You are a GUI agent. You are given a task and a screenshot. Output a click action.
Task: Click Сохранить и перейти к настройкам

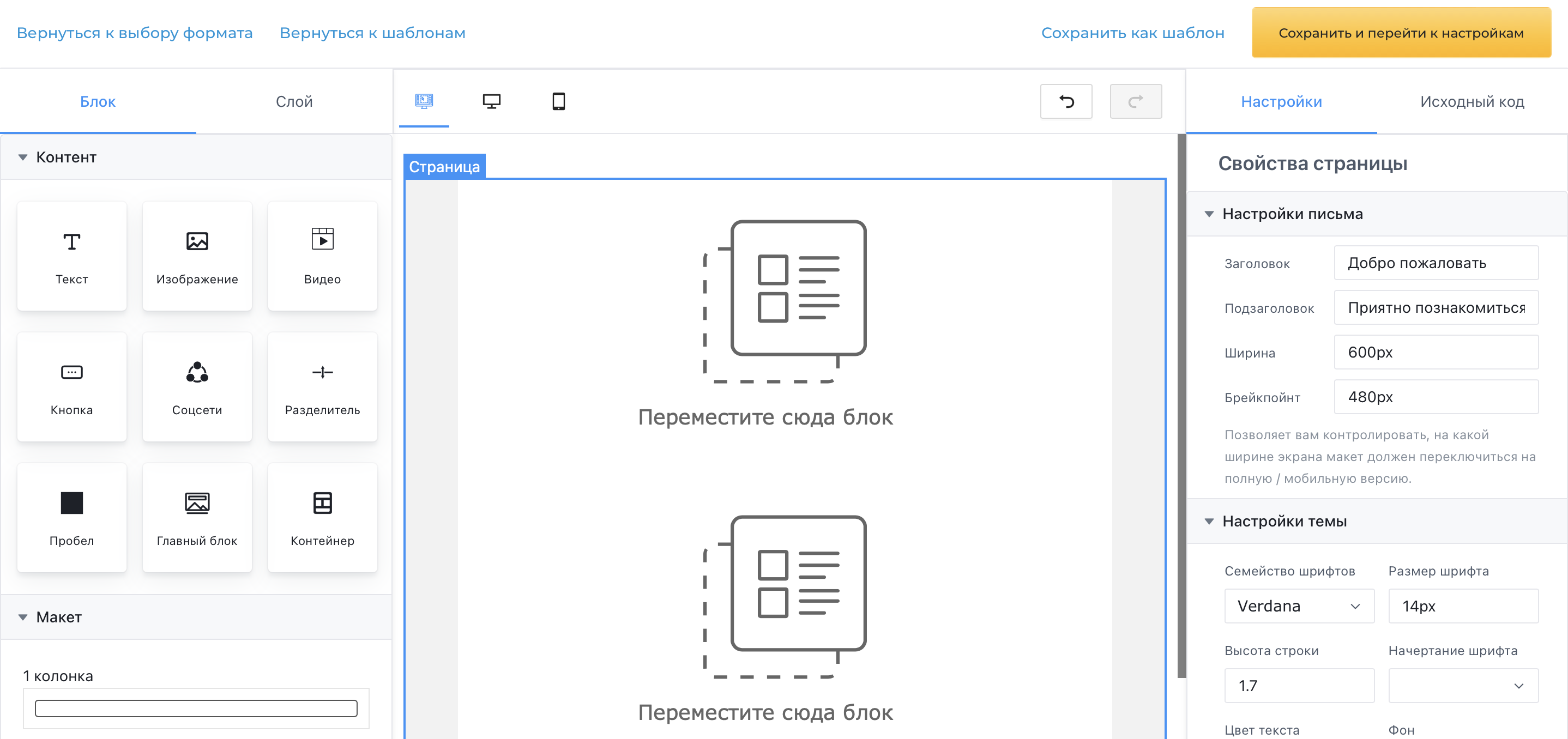pos(1401,32)
